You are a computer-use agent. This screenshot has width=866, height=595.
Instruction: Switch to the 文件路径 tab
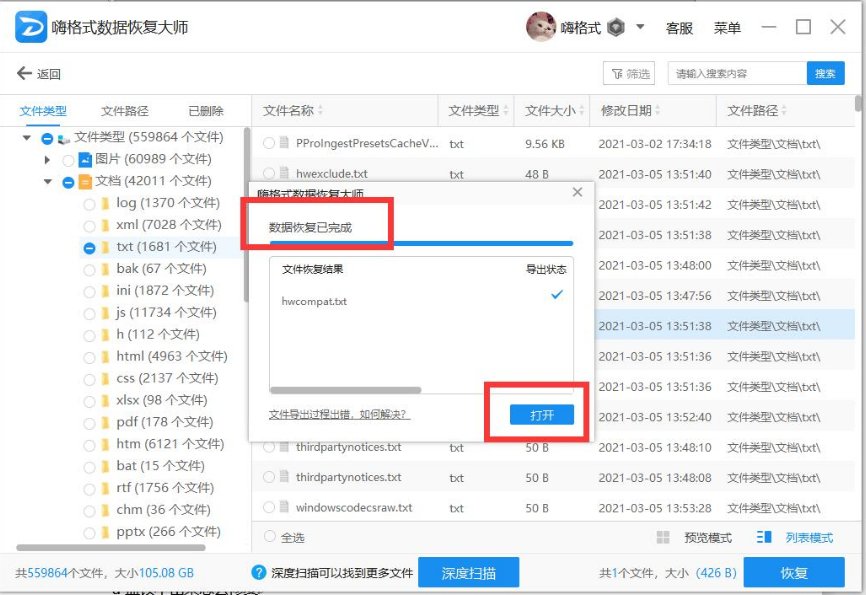pyautogui.click(x=125, y=111)
